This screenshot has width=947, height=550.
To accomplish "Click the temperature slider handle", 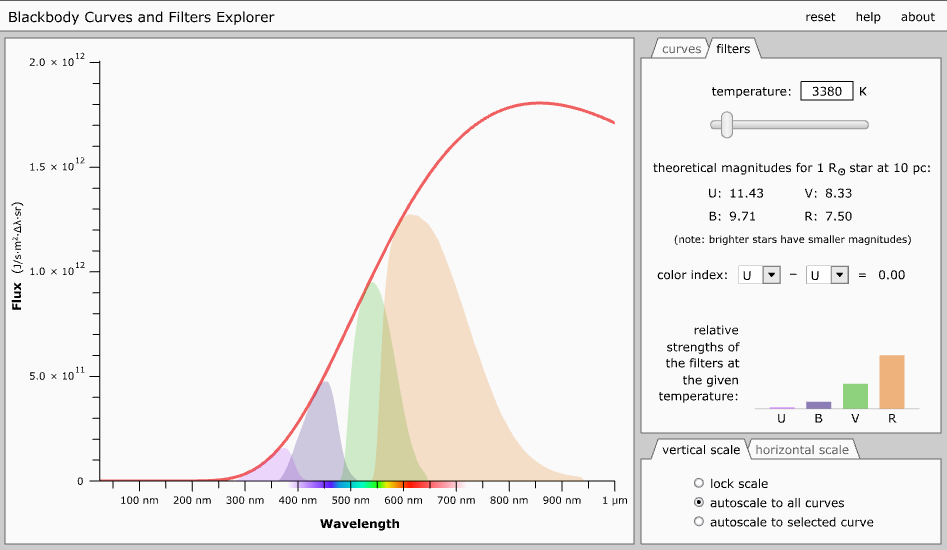I will [x=727, y=125].
